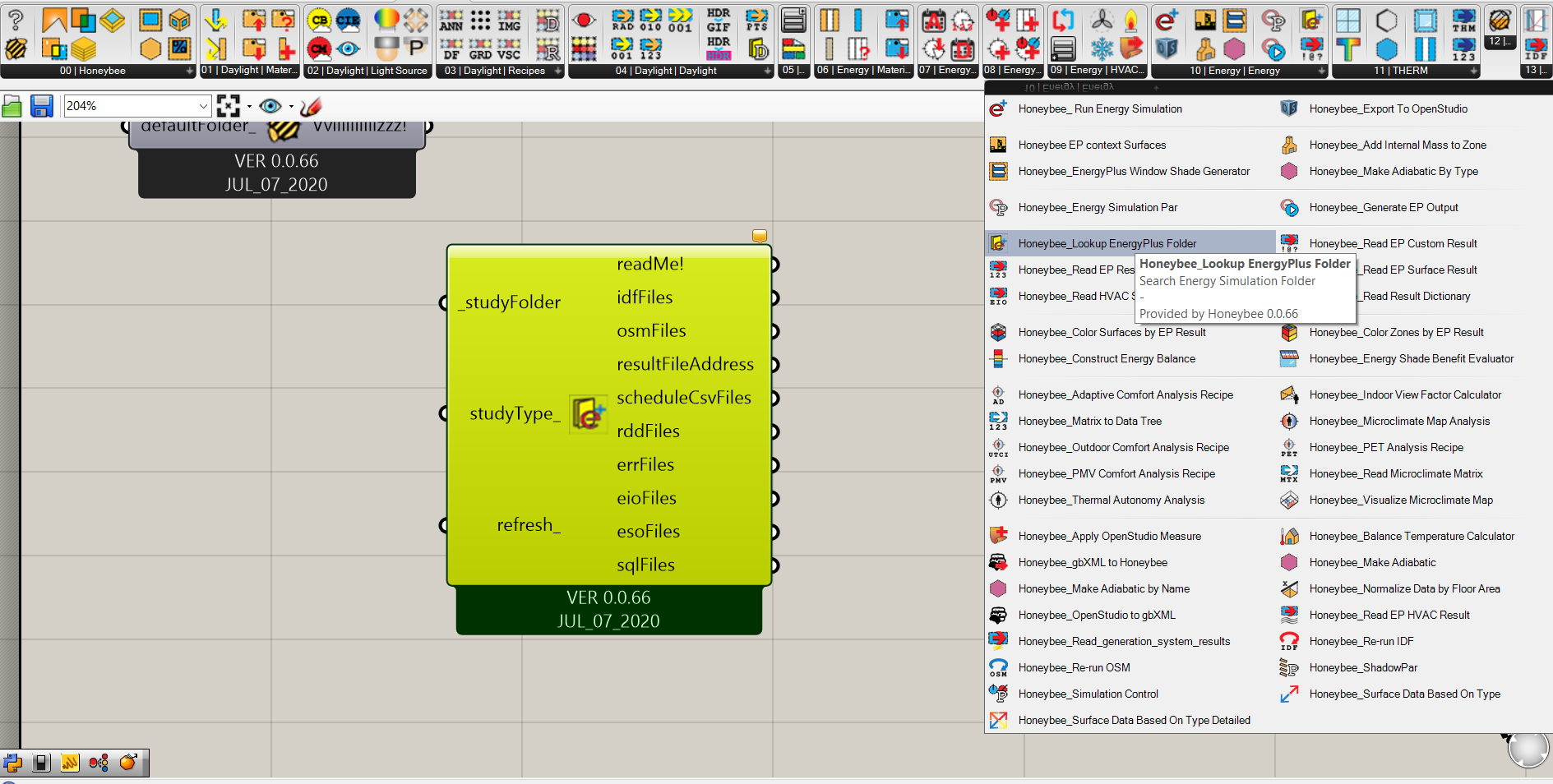The image size is (1553, 784).
Task: Open the zoom percentage 204% dropdown
Action: tap(203, 106)
